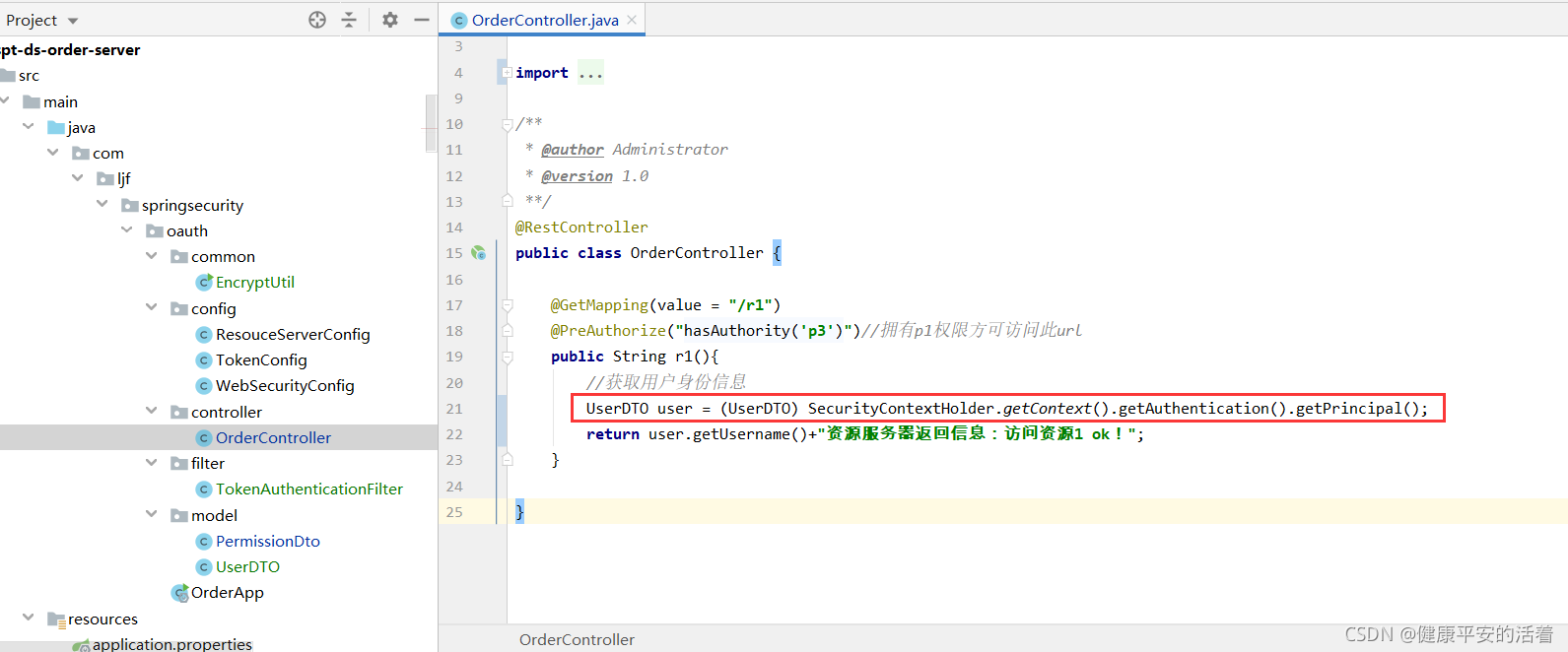The image size is (1568, 652).
Task: Click the collapse all icon in Project panel
Action: (349, 20)
